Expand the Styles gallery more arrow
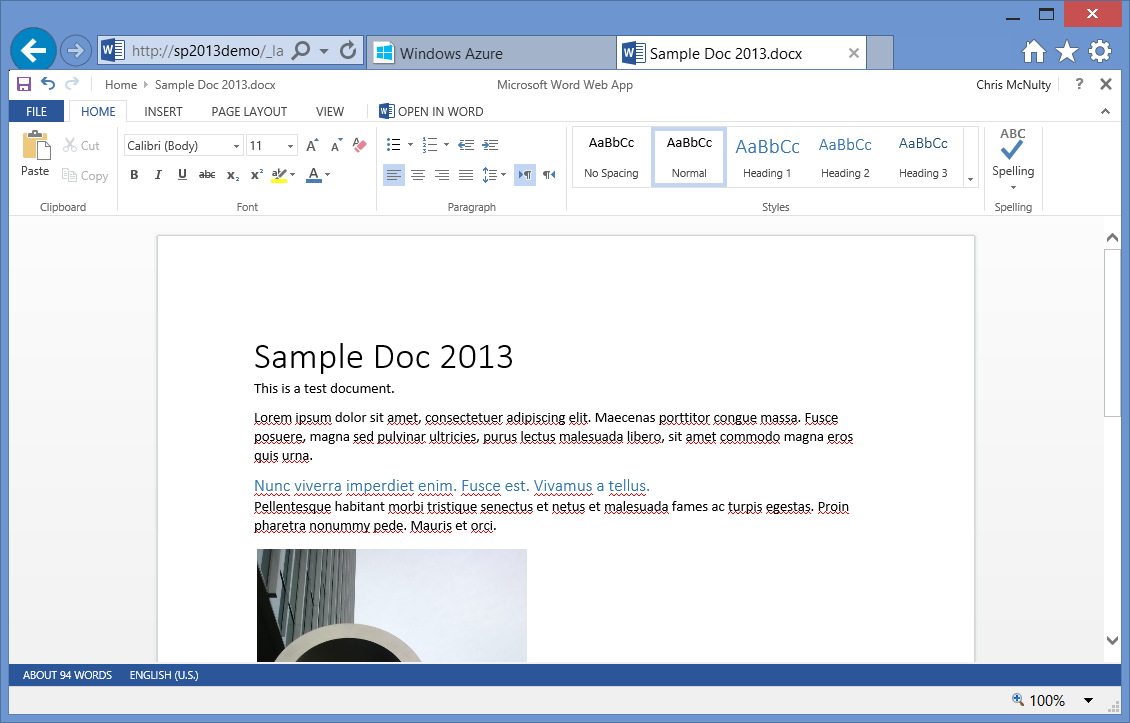 click(970, 180)
